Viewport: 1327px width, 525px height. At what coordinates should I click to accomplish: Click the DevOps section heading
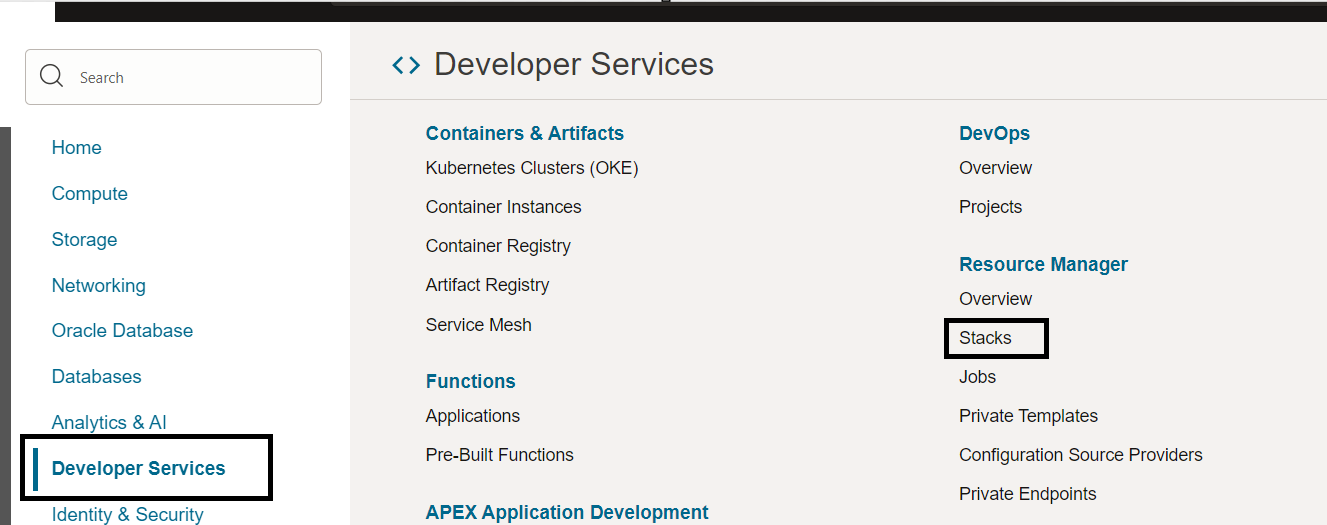pos(995,133)
